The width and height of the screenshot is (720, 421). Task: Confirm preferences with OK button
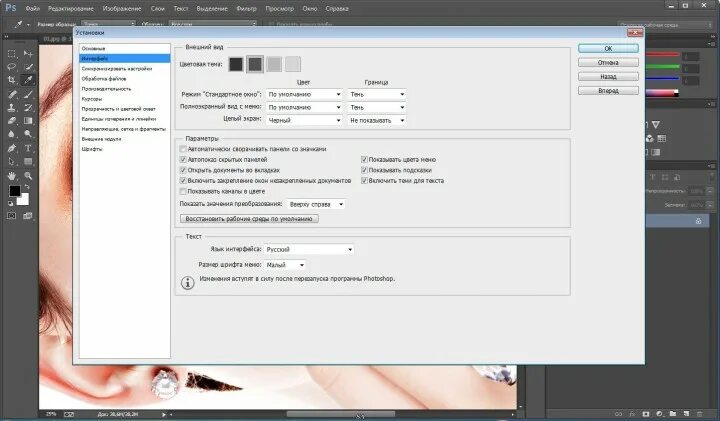[608, 48]
